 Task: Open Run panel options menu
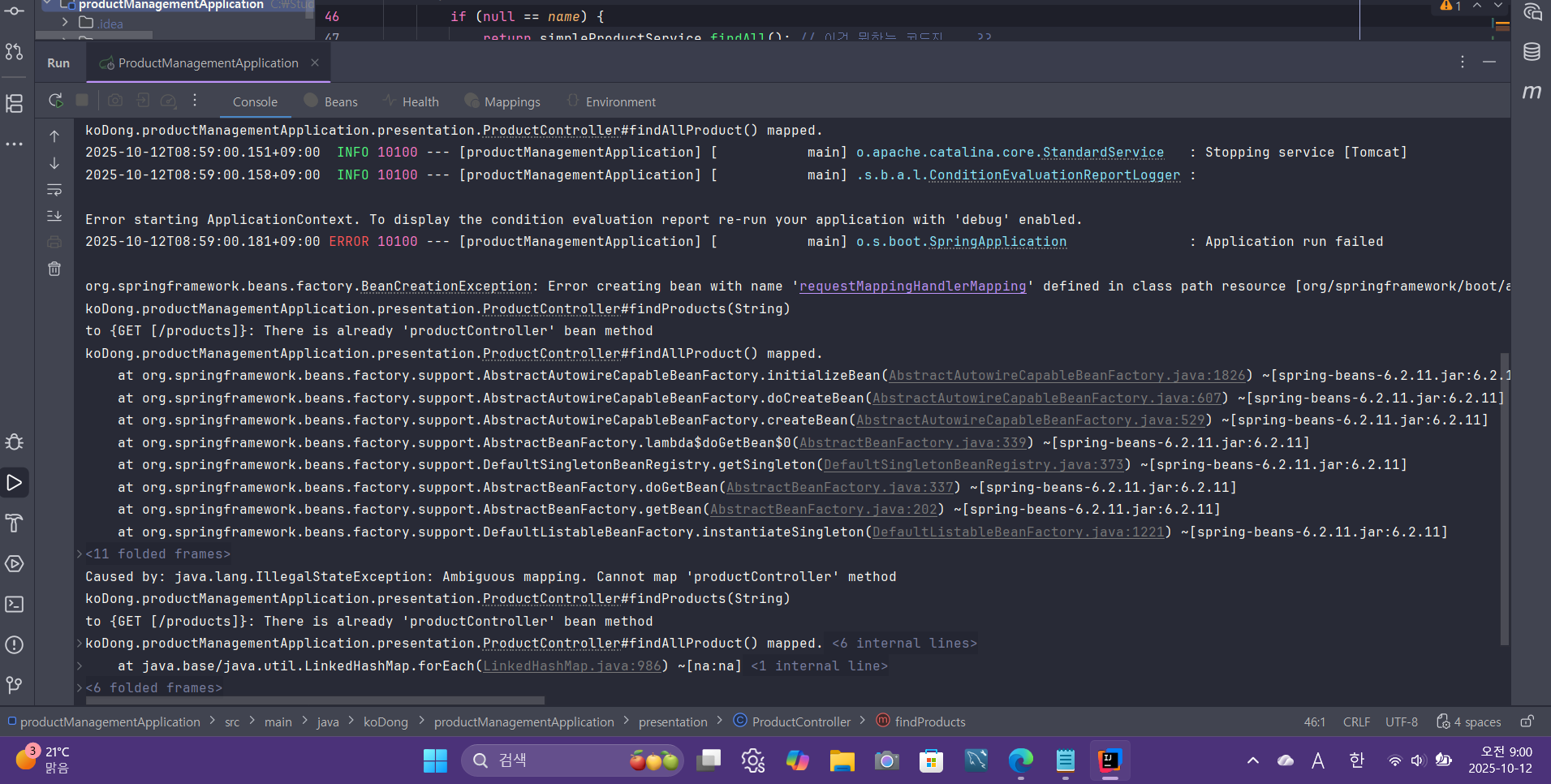pos(1463,62)
